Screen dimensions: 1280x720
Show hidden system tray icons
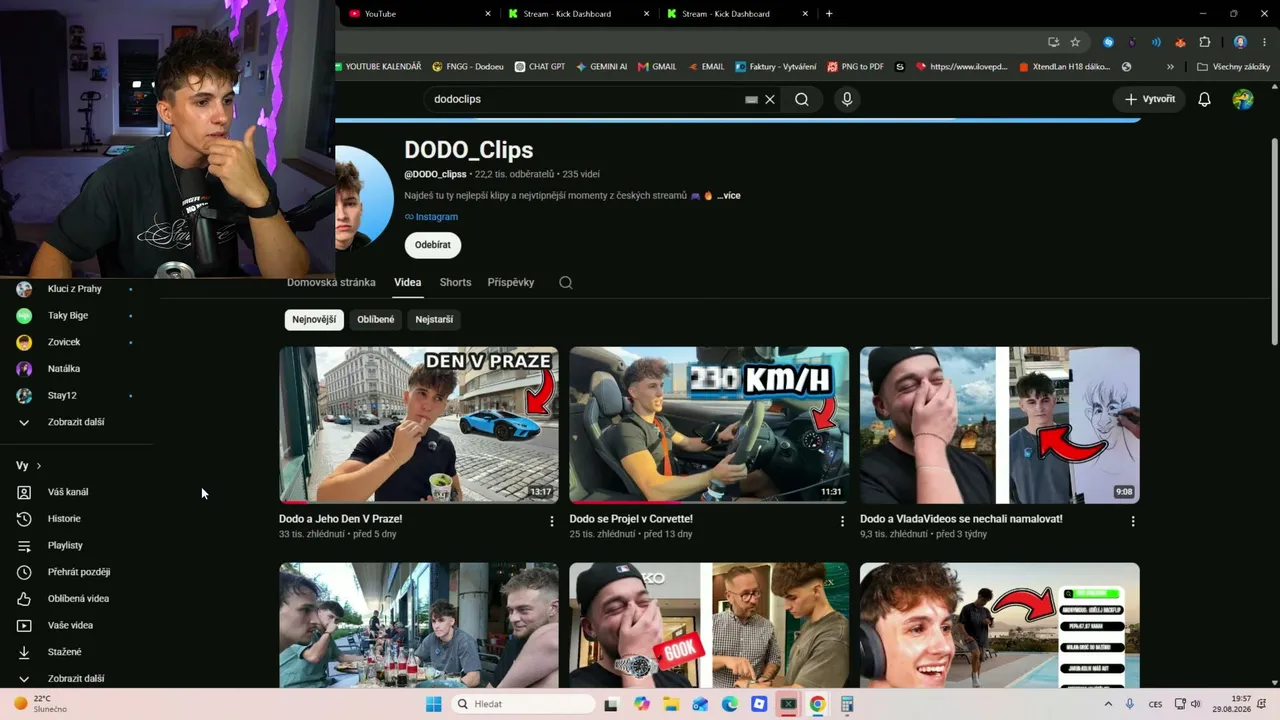pos(1109,704)
